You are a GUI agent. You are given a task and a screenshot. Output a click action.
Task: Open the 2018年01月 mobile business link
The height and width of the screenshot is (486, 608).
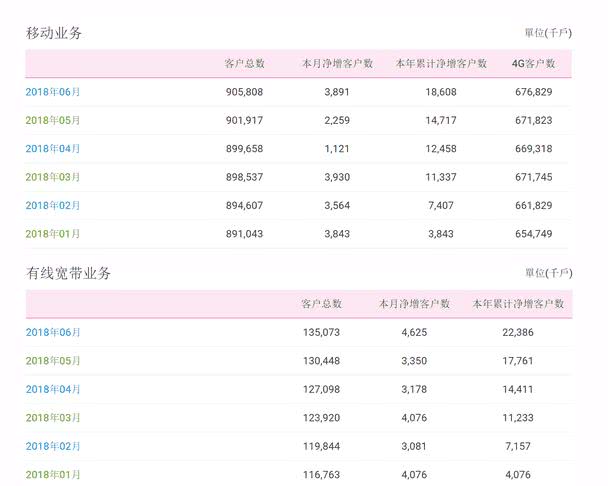[53, 234]
